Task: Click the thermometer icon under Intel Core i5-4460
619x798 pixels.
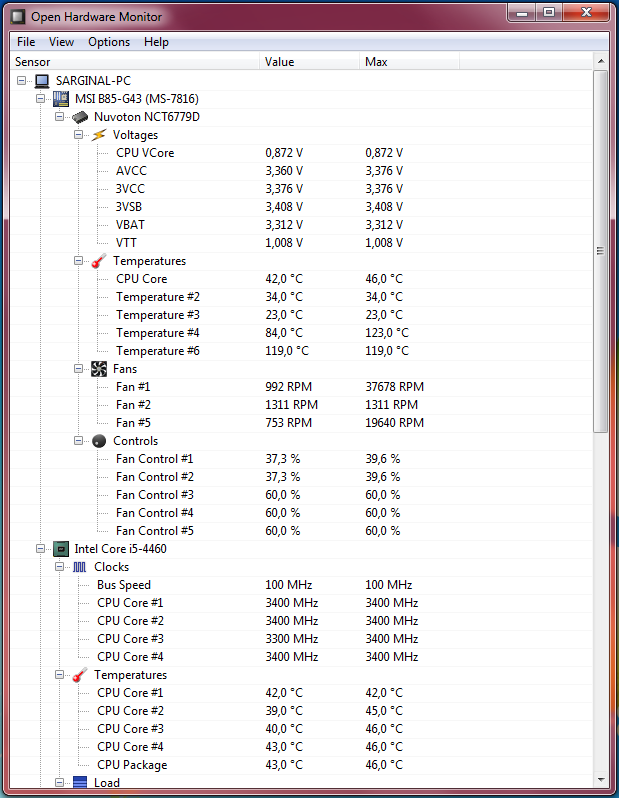Action: coord(80,675)
